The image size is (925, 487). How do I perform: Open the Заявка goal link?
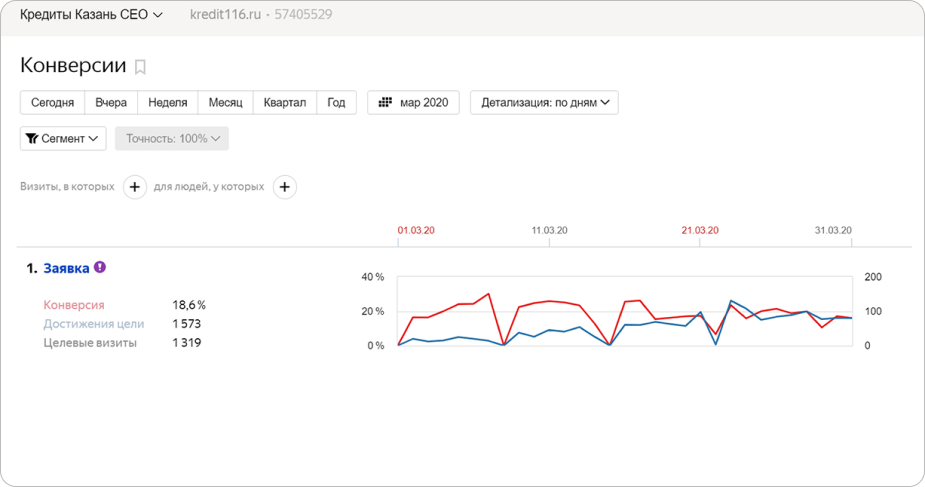[66, 268]
